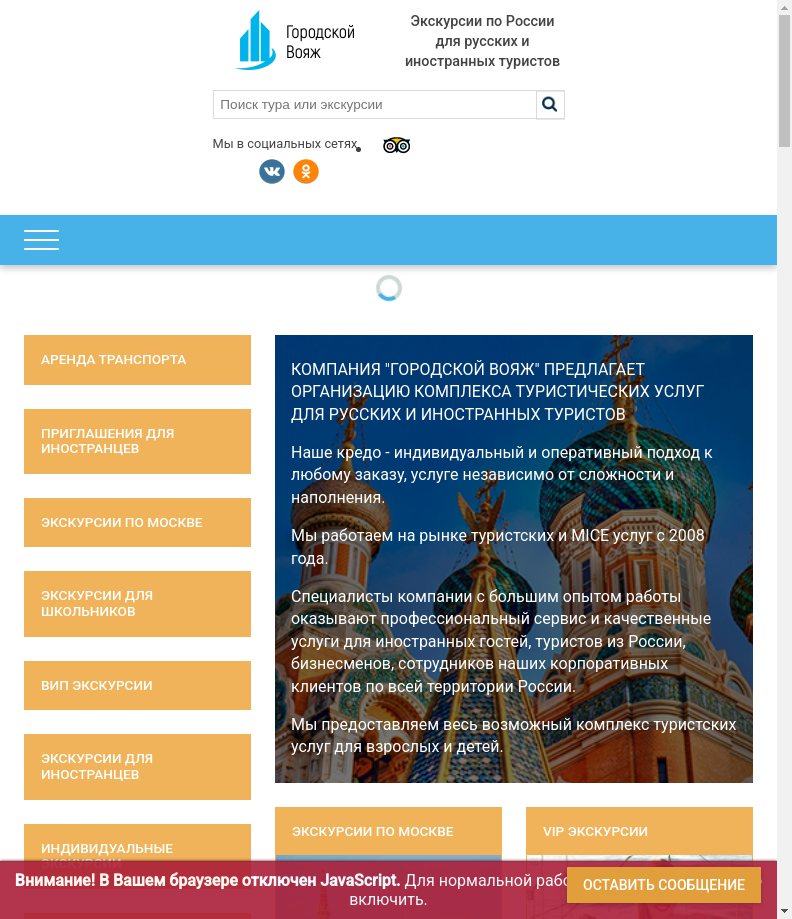Click the Оставить сообщение button
The image size is (792, 919).
[x=664, y=884]
